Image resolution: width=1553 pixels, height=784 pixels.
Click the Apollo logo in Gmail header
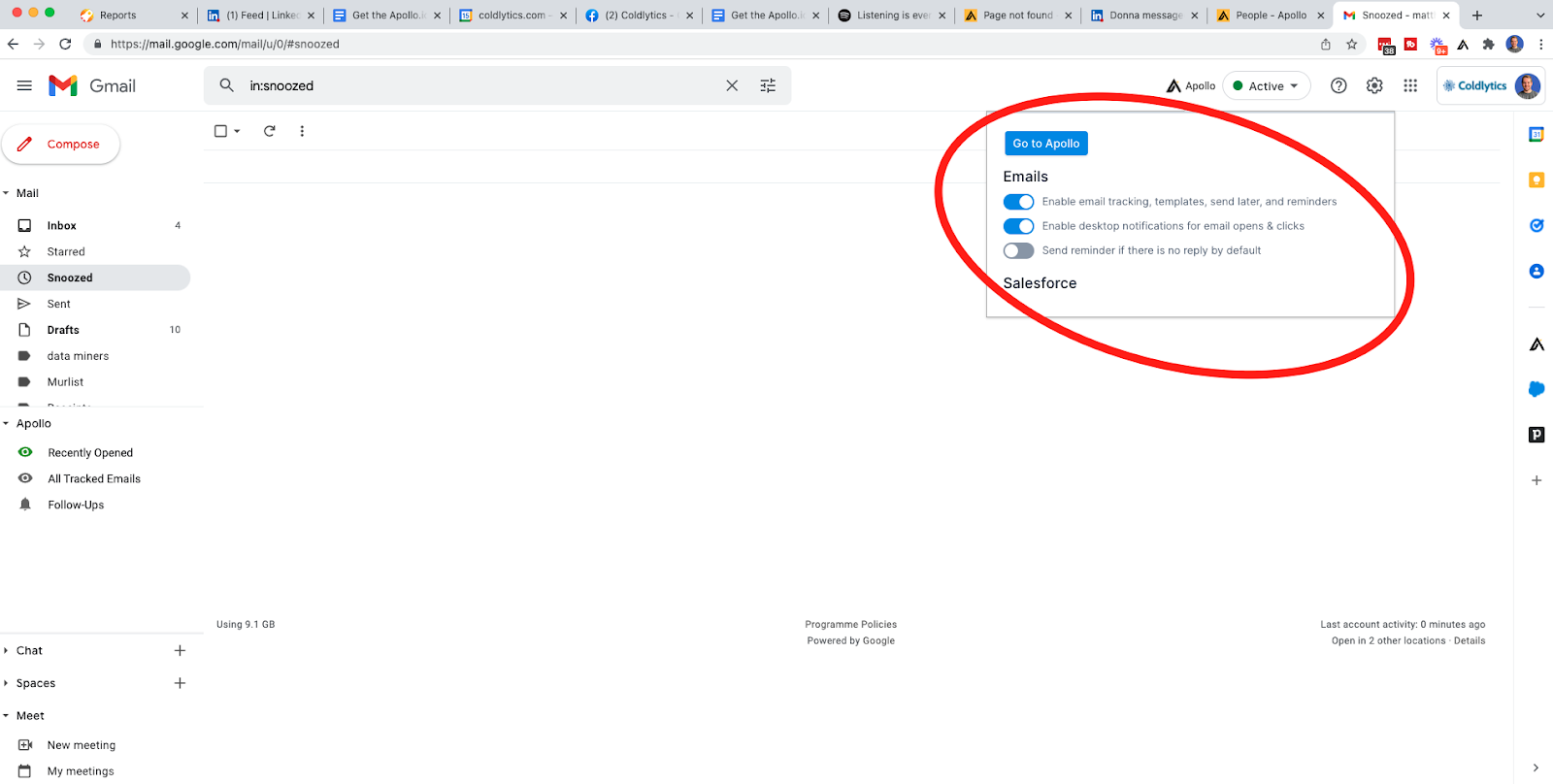point(1191,85)
